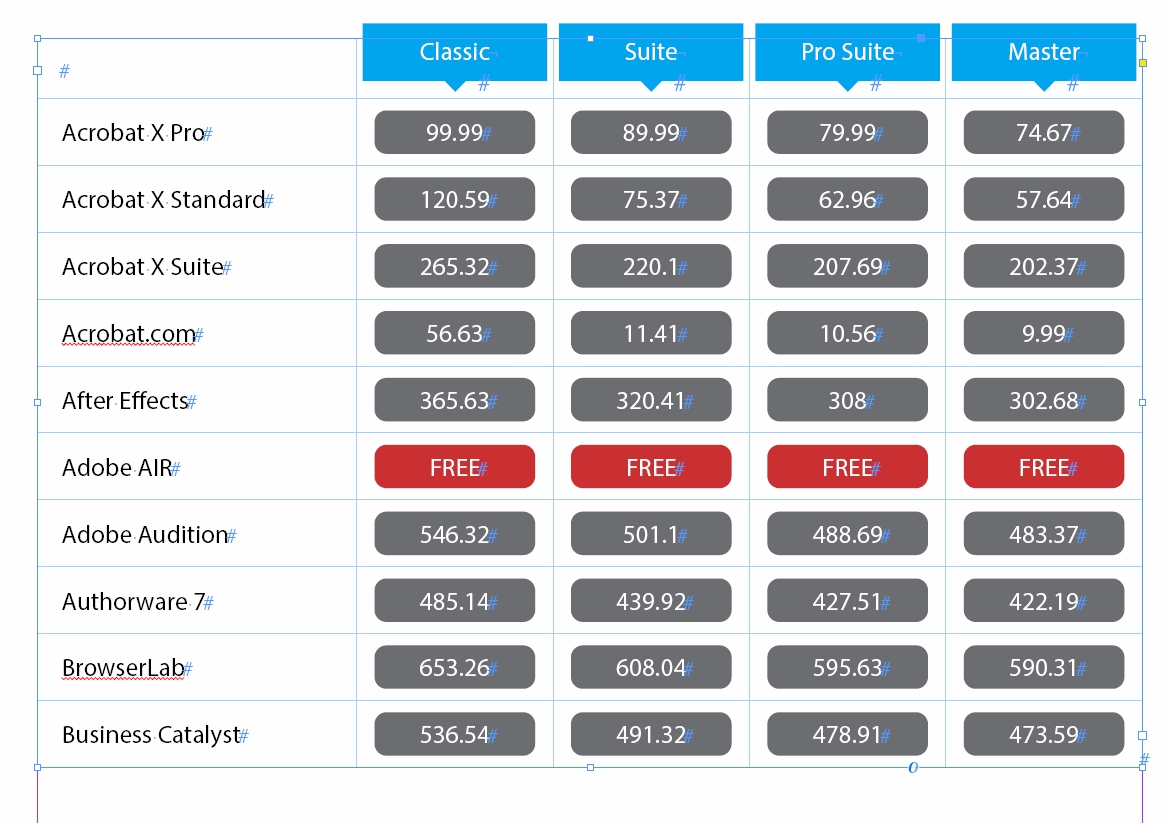Click the empty top-left header cell
The width and height of the screenshot is (1170, 823).
[197, 70]
